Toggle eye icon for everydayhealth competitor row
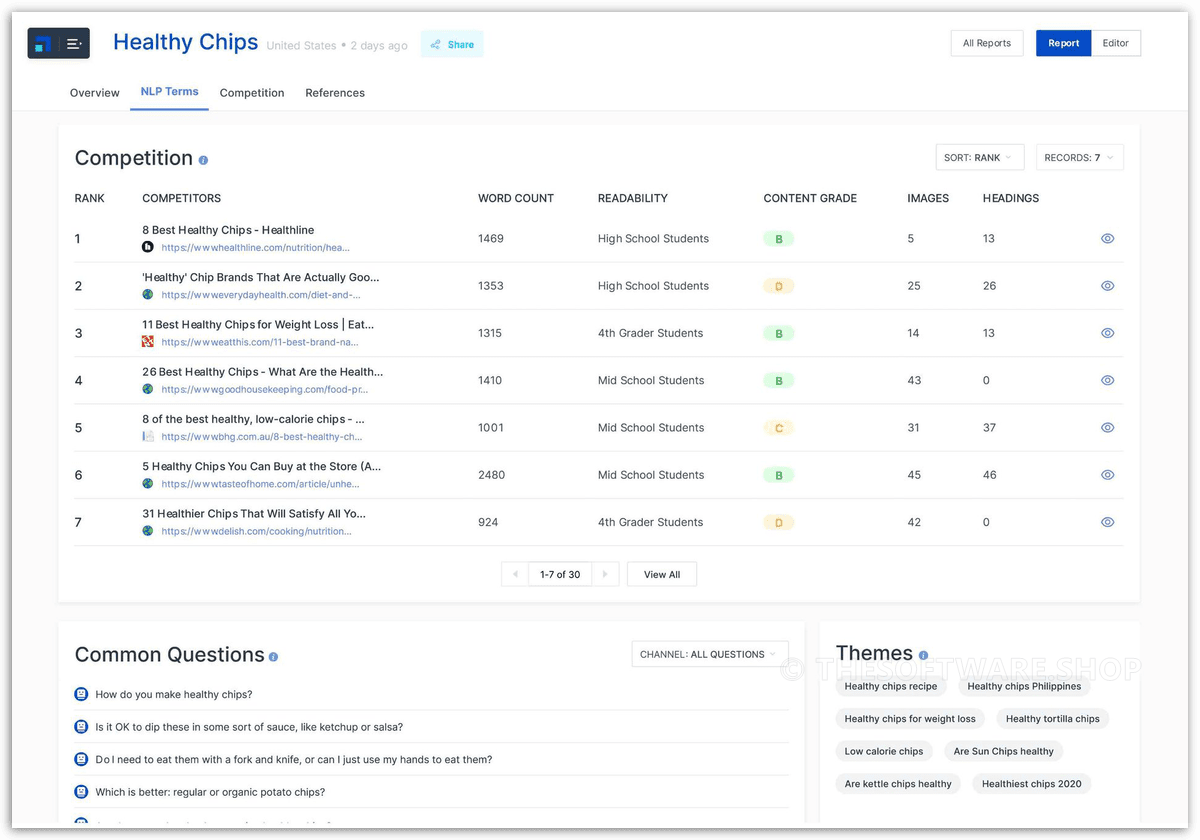The image size is (1200, 840). pyautogui.click(x=1107, y=286)
